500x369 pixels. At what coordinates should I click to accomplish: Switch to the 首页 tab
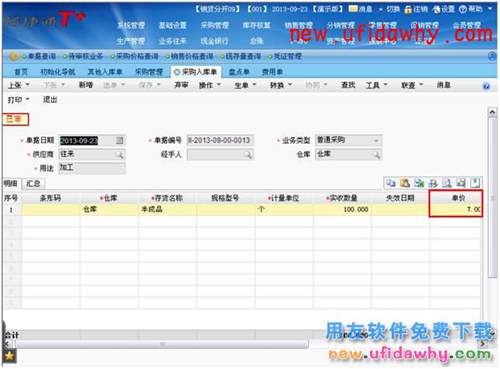click(21, 72)
